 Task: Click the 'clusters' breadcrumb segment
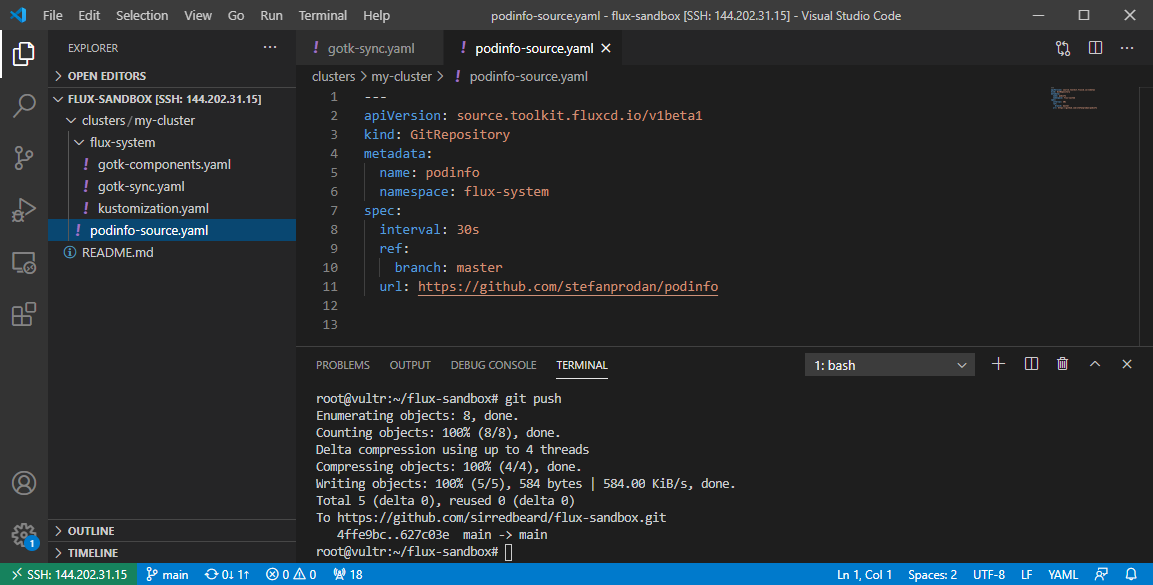(x=333, y=76)
